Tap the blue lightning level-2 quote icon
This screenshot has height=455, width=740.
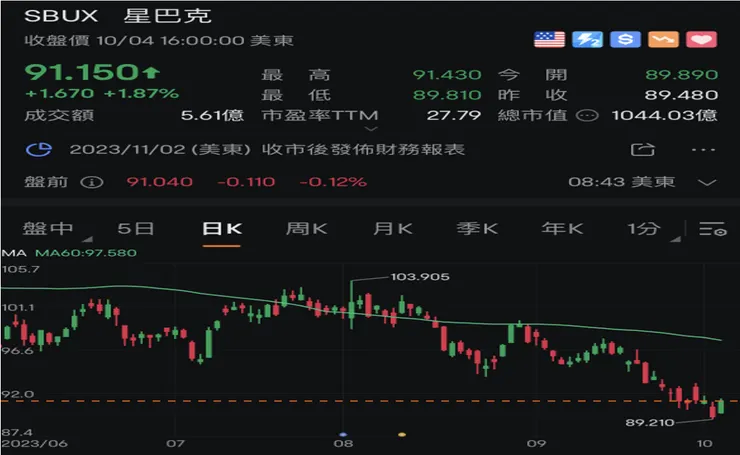coord(587,40)
